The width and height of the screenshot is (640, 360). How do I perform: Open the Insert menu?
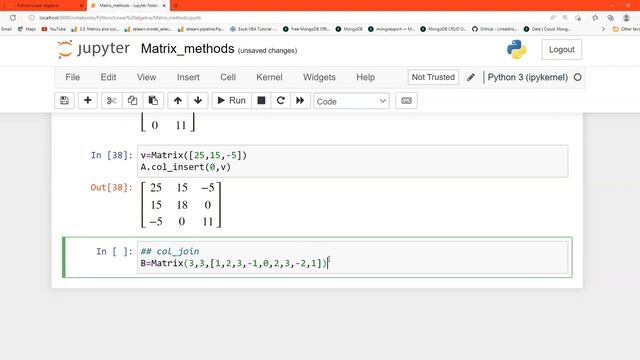(x=188, y=77)
